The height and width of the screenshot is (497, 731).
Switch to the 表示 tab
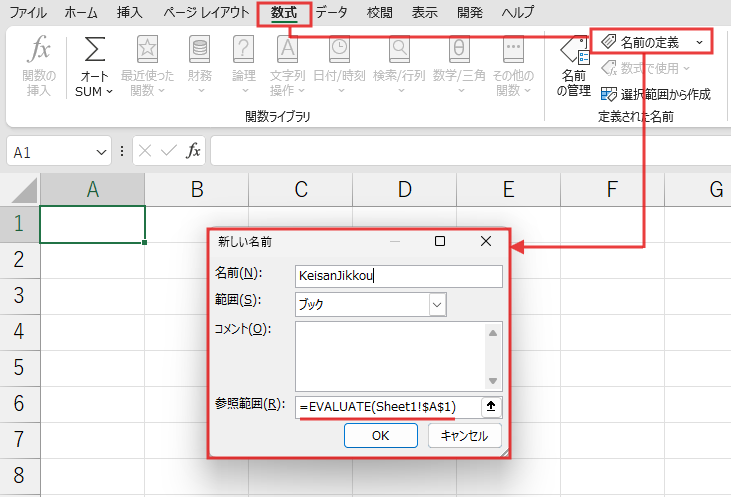coord(425,13)
